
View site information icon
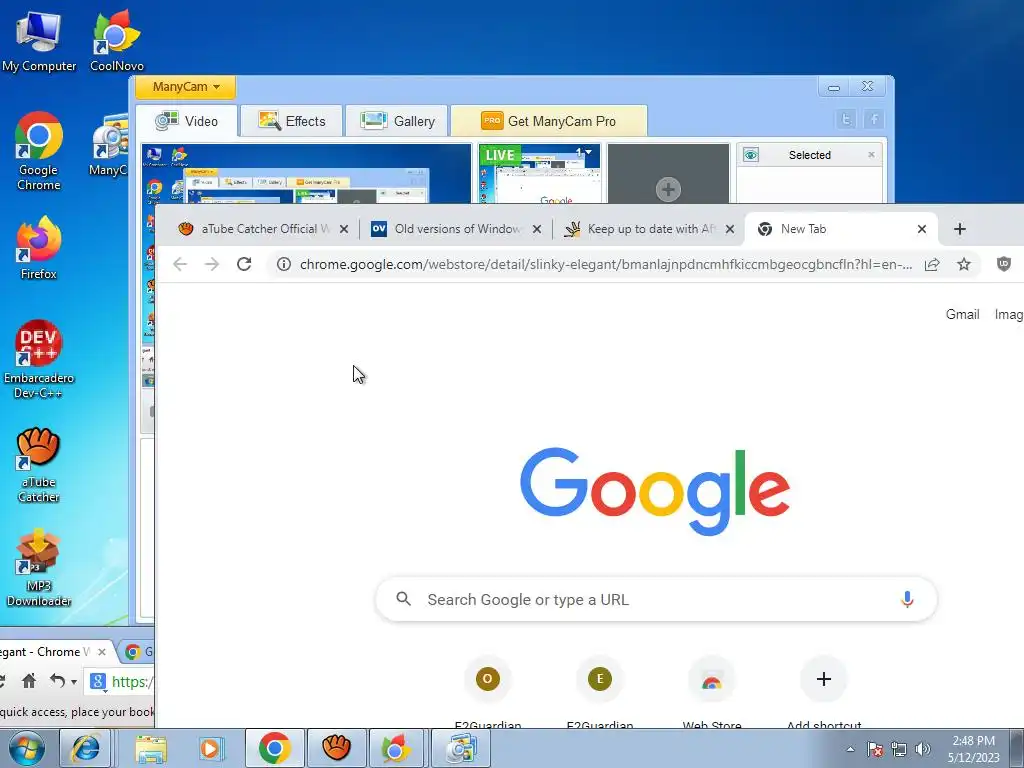(283, 264)
